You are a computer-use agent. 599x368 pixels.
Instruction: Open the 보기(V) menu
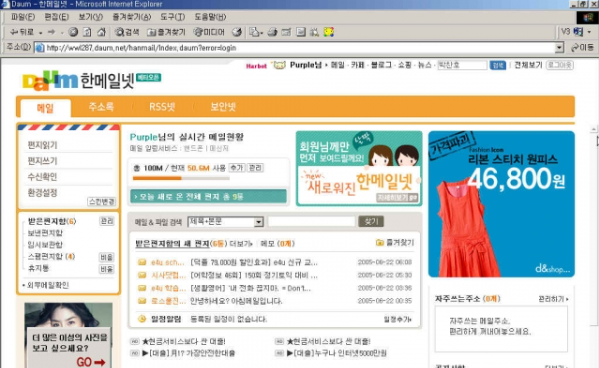tap(91, 17)
